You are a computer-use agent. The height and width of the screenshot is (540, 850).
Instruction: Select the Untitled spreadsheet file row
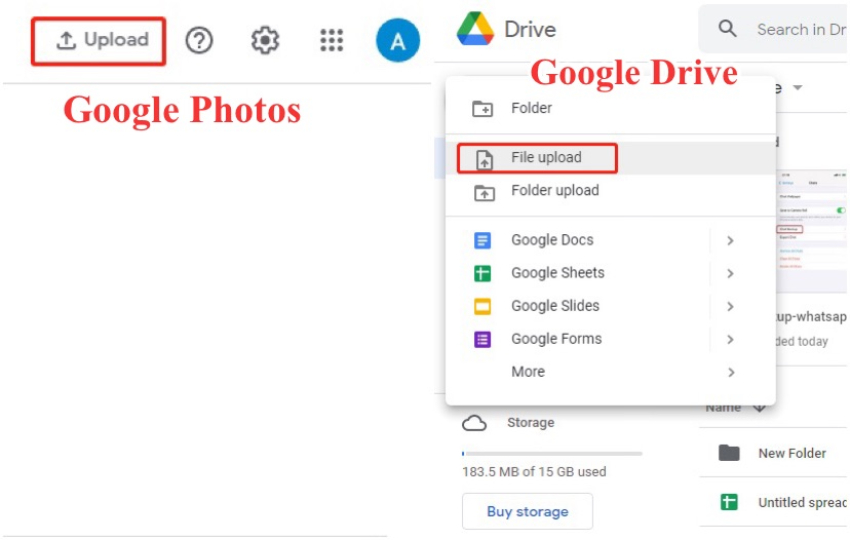click(x=774, y=503)
